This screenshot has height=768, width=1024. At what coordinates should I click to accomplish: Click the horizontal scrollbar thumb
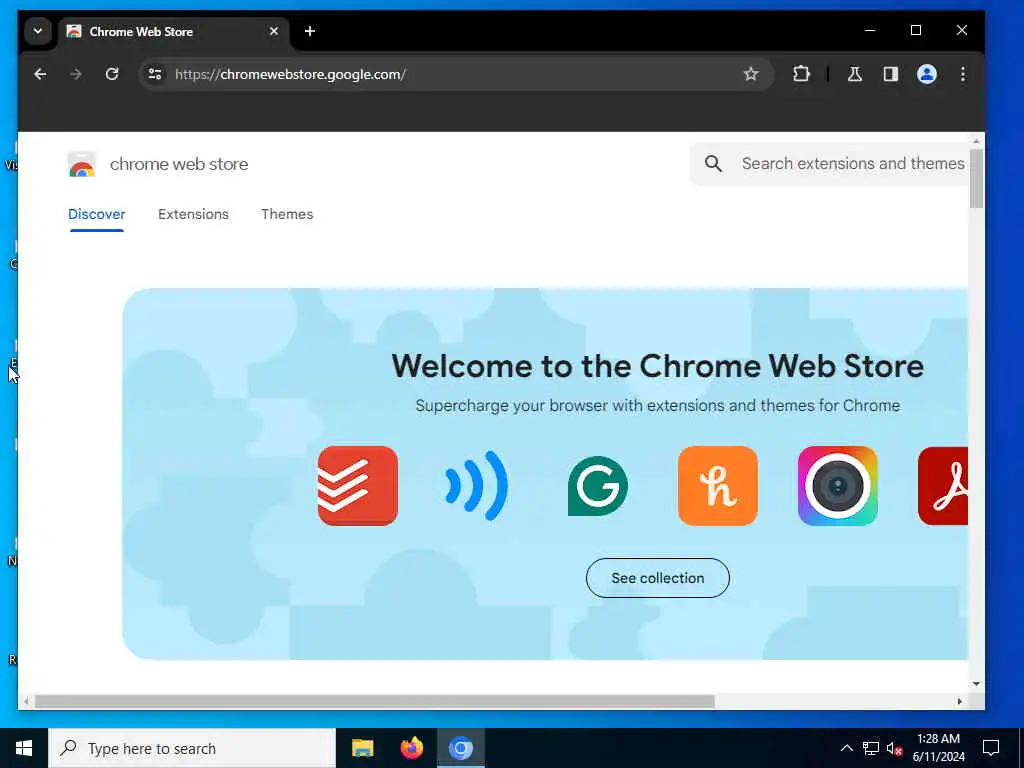374,701
